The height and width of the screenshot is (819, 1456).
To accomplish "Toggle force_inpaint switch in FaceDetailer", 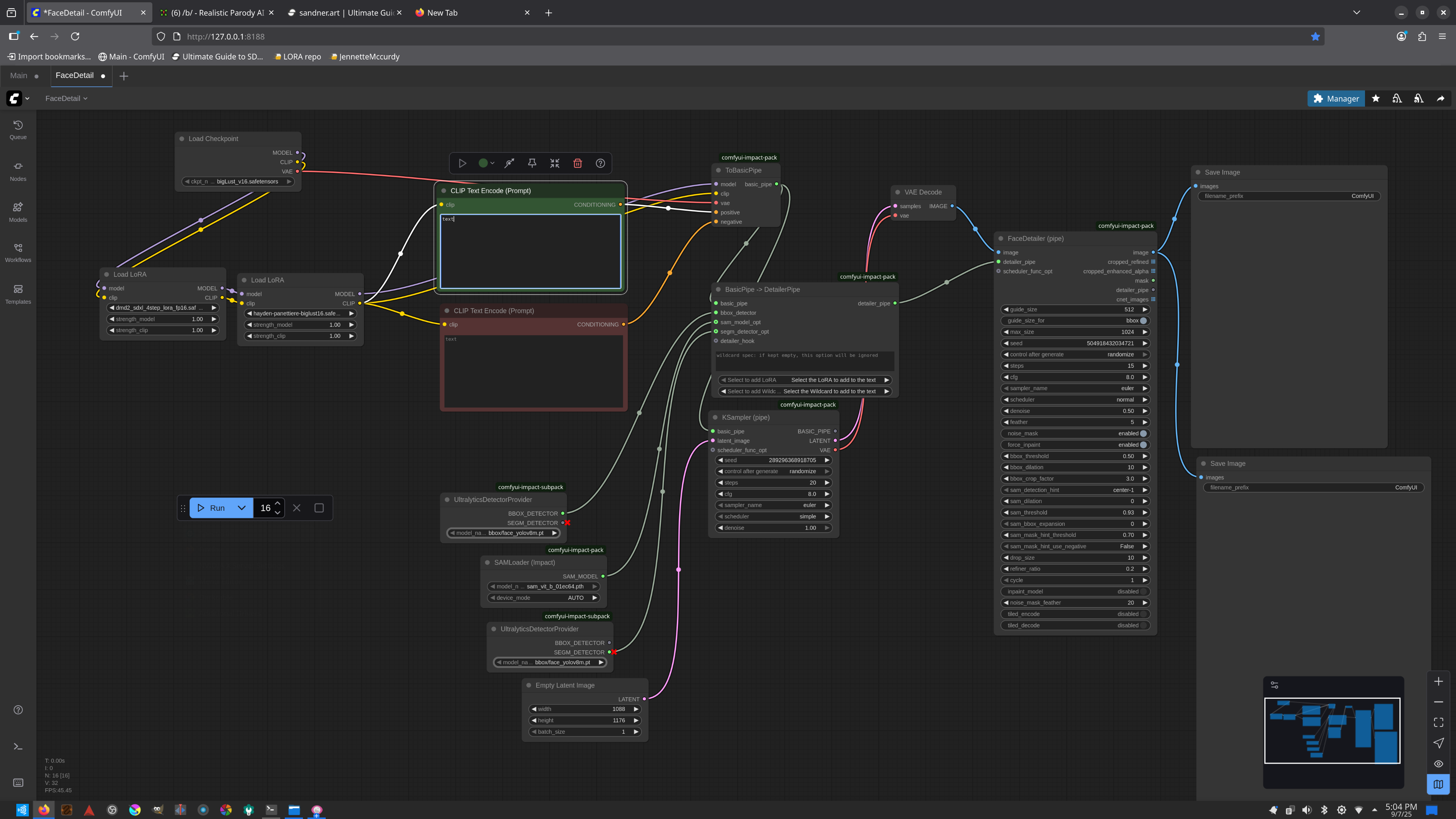I will [x=1144, y=445].
